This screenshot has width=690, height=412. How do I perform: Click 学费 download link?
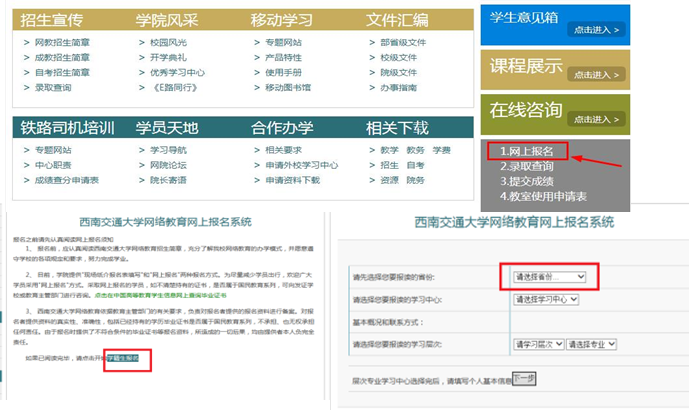[x=441, y=151]
